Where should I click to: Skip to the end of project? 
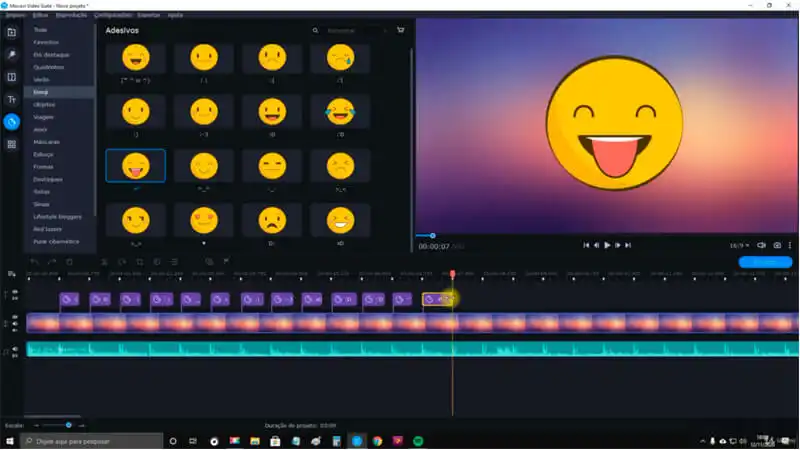tap(628, 245)
